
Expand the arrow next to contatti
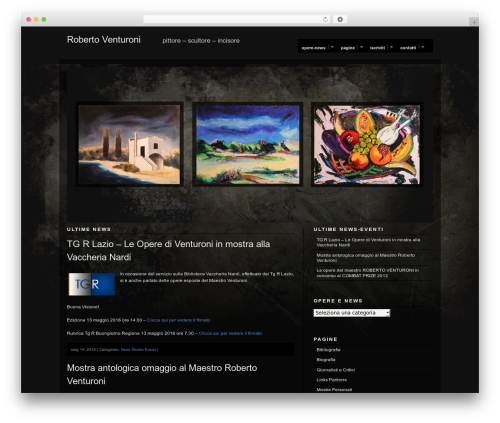(423, 47)
